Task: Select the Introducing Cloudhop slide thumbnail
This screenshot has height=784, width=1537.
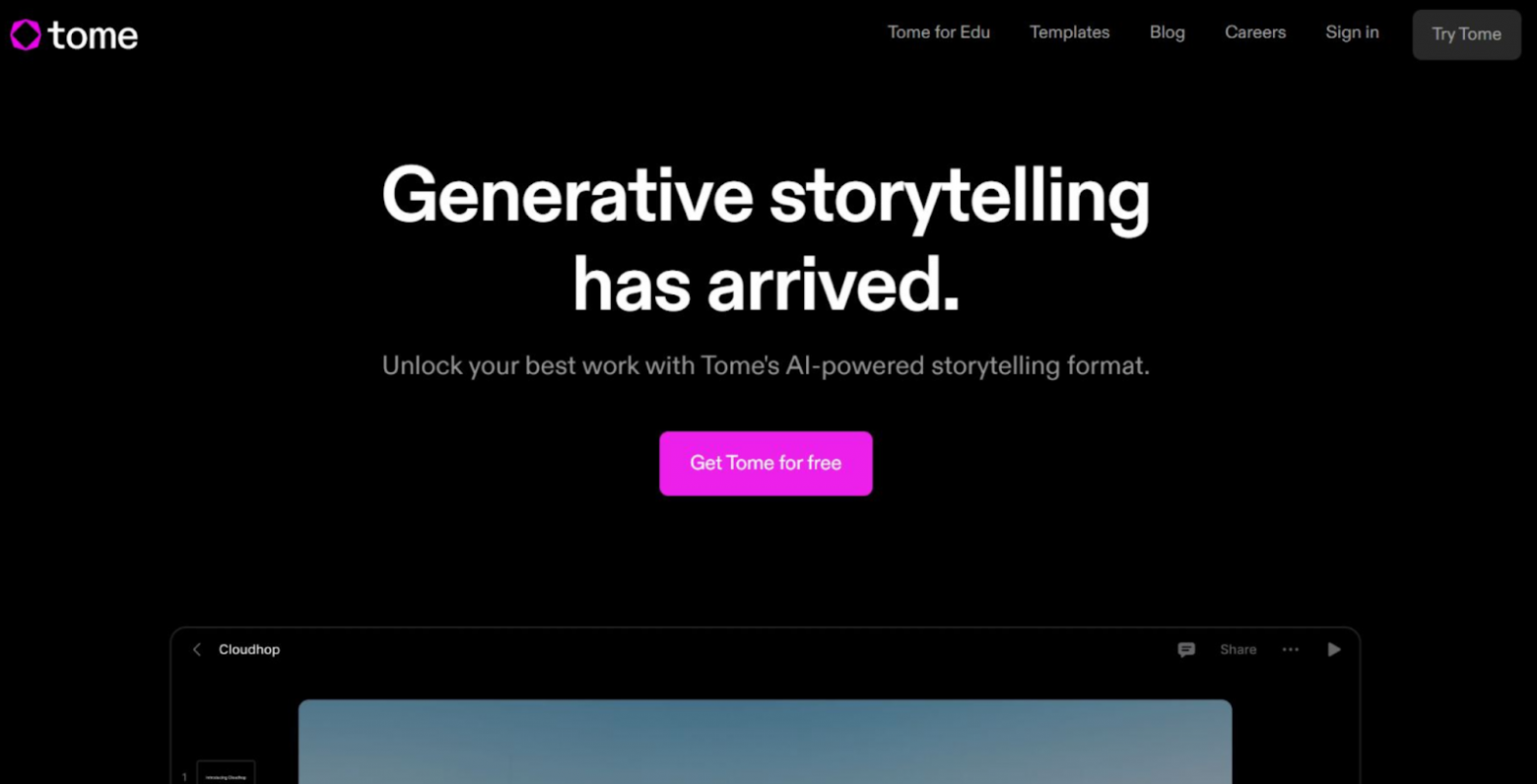Action: click(x=226, y=772)
